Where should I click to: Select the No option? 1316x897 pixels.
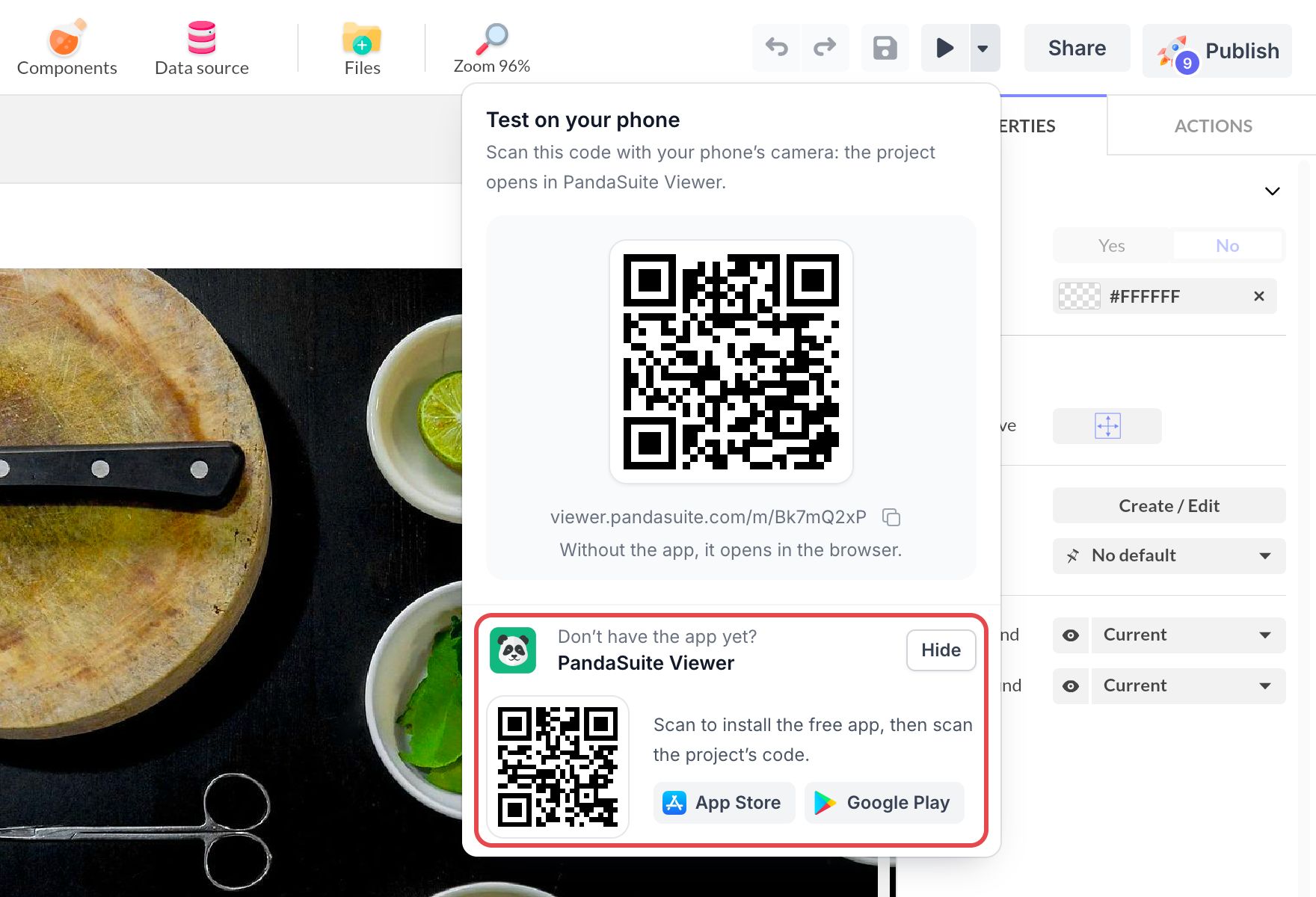click(1227, 246)
